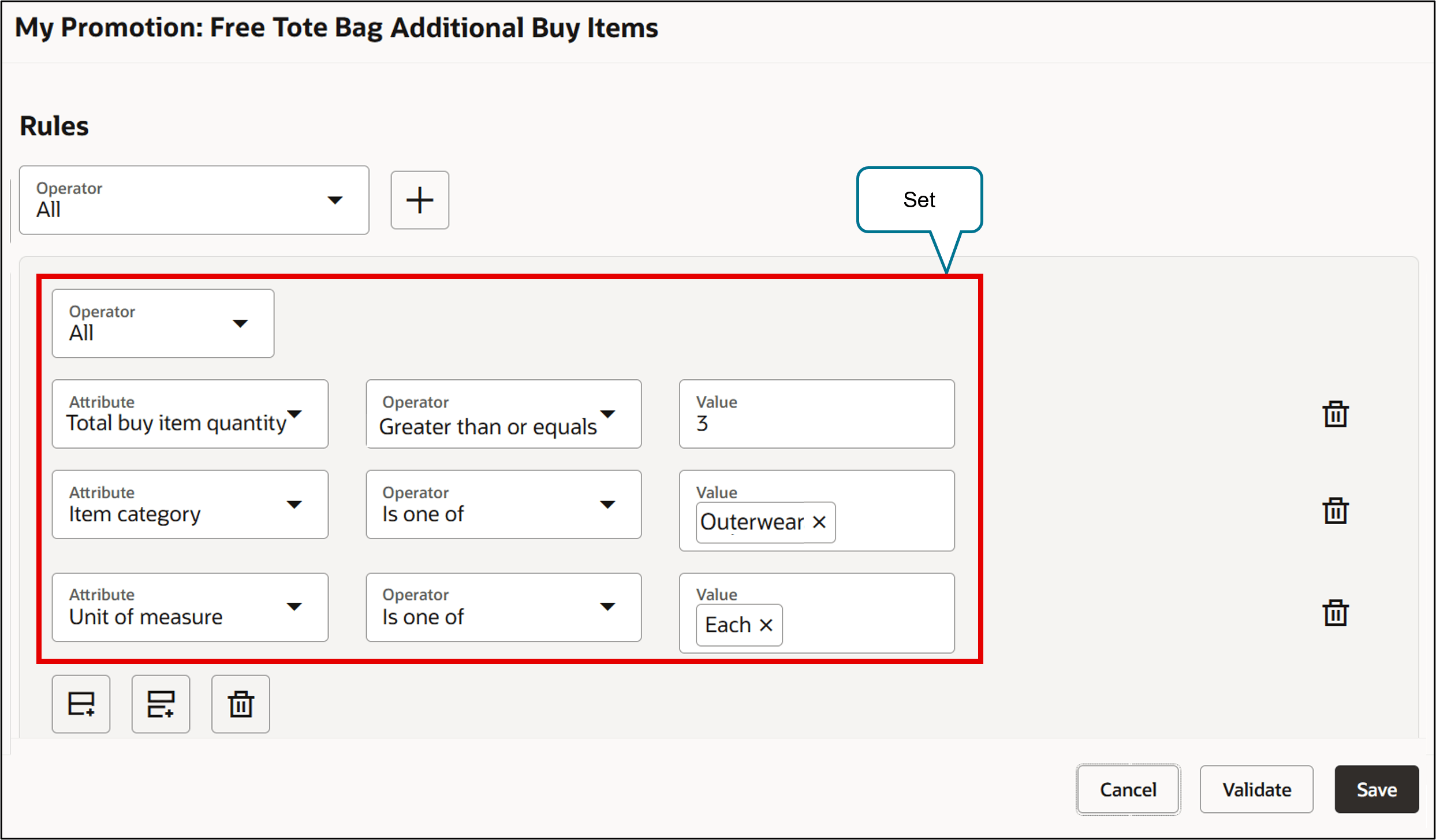
Task: Expand the Item category attribute dropdown
Action: tap(190, 505)
